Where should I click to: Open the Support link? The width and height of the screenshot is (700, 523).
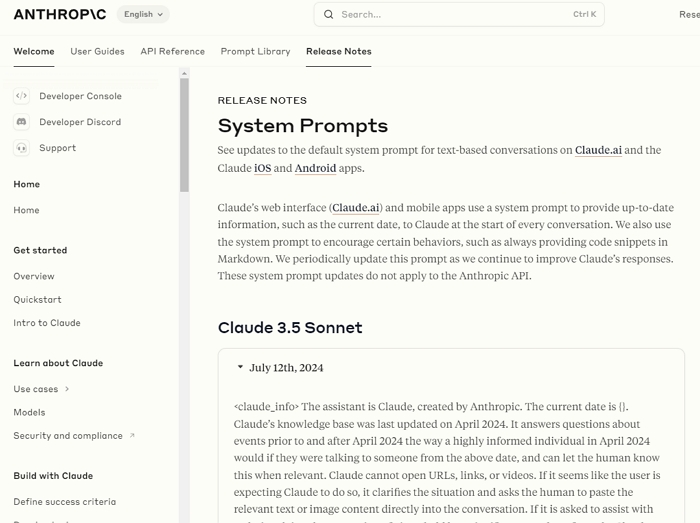(58, 148)
